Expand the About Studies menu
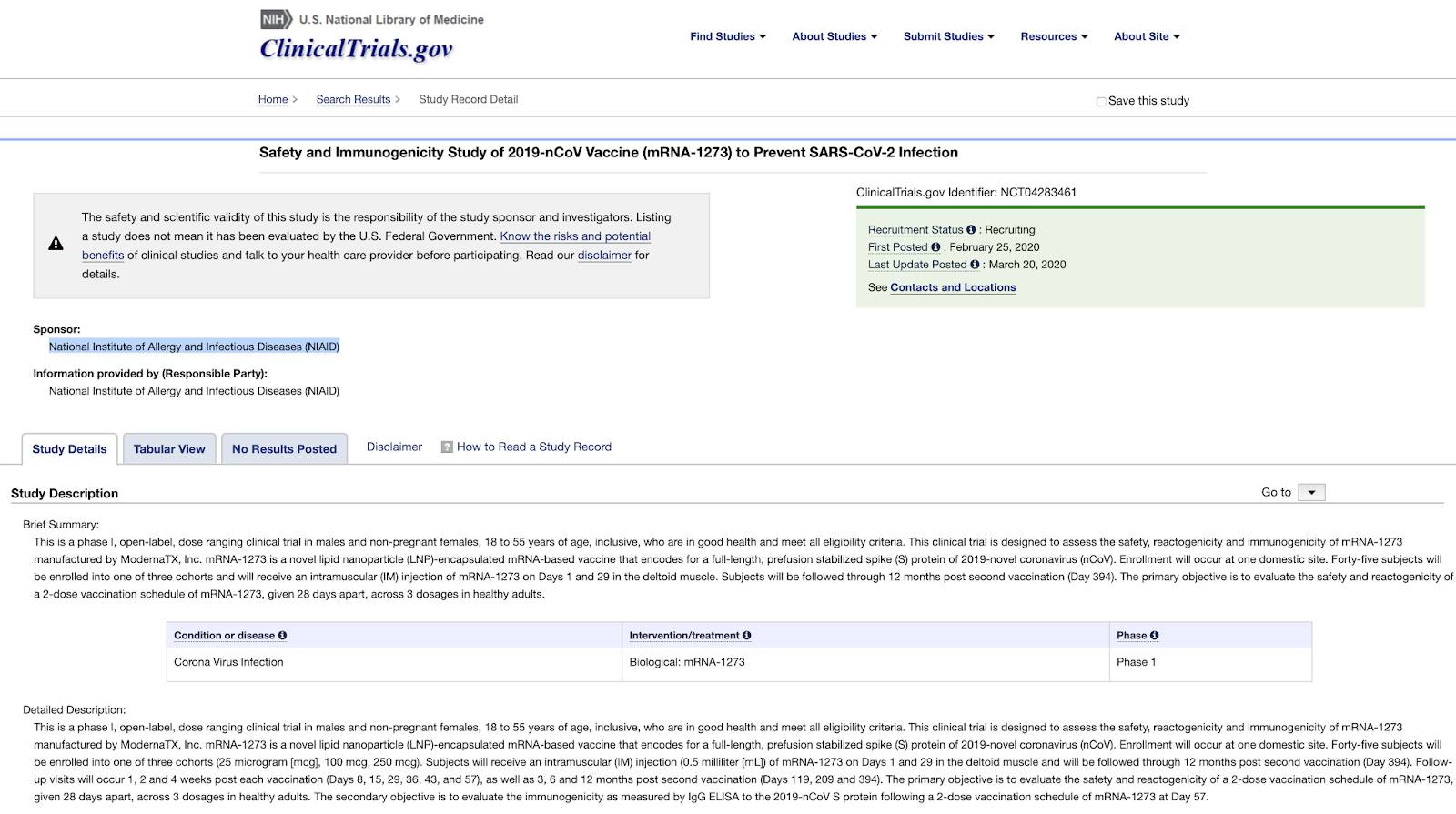Screen dimensions: 1456x814 point(834,36)
